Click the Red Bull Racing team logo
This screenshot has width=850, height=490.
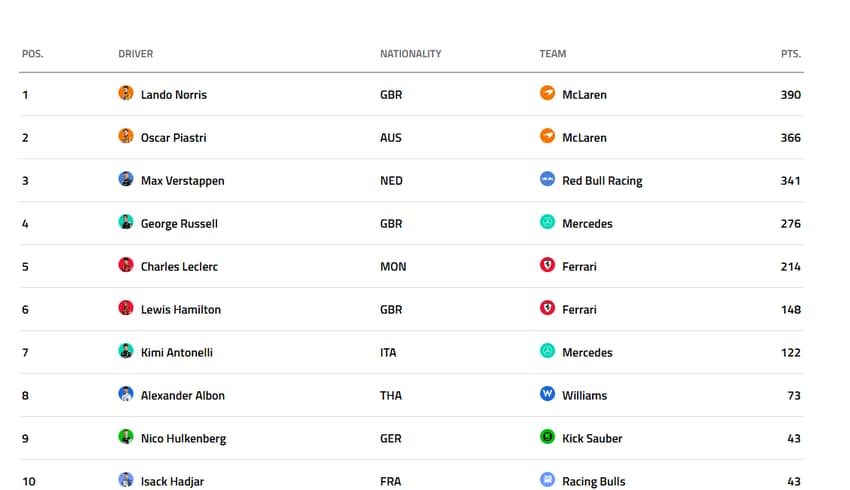(x=547, y=180)
